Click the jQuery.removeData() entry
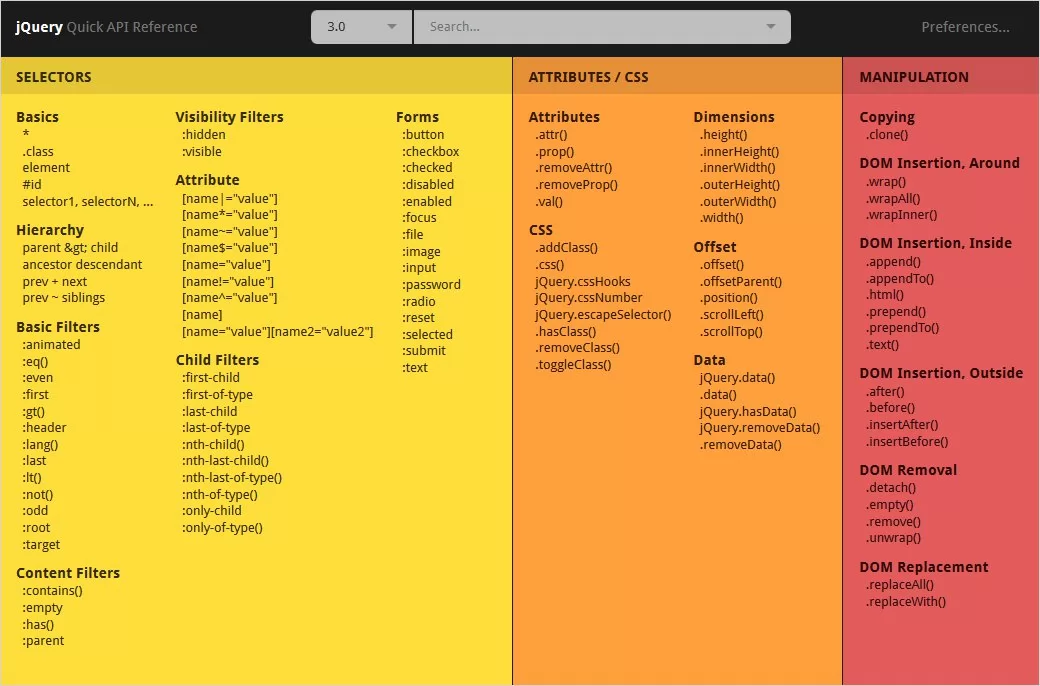Image resolution: width=1040 pixels, height=686 pixels. click(759, 428)
